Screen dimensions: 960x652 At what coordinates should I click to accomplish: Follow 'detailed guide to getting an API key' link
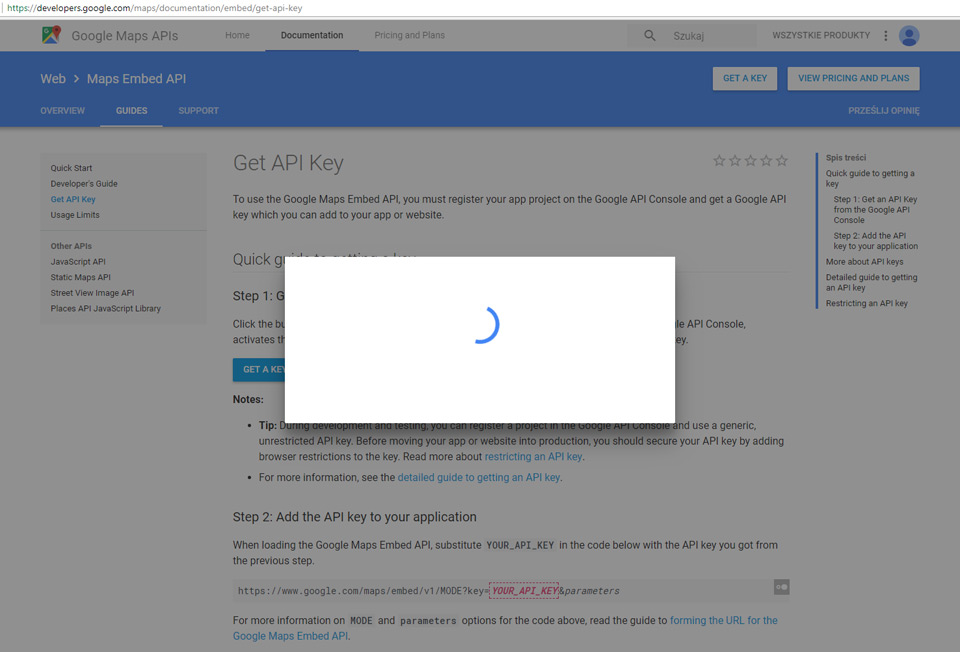479,478
